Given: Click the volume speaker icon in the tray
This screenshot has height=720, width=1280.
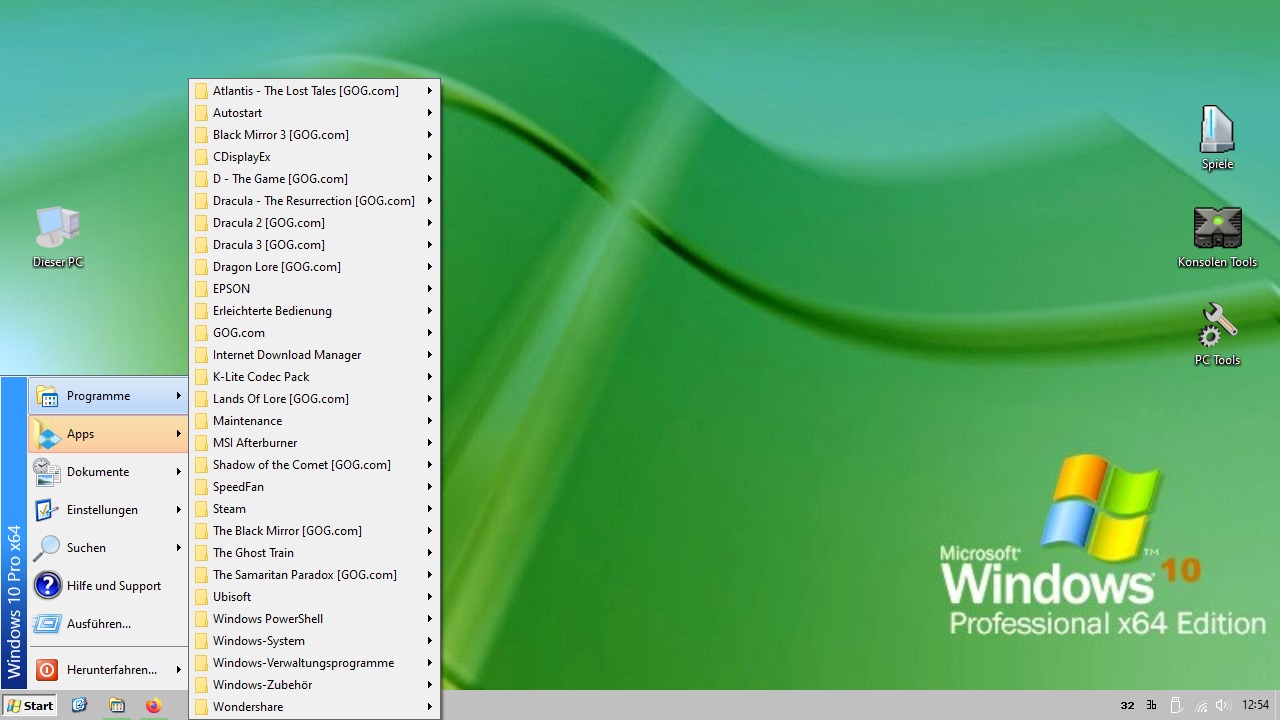Looking at the screenshot, I should coord(1224,705).
